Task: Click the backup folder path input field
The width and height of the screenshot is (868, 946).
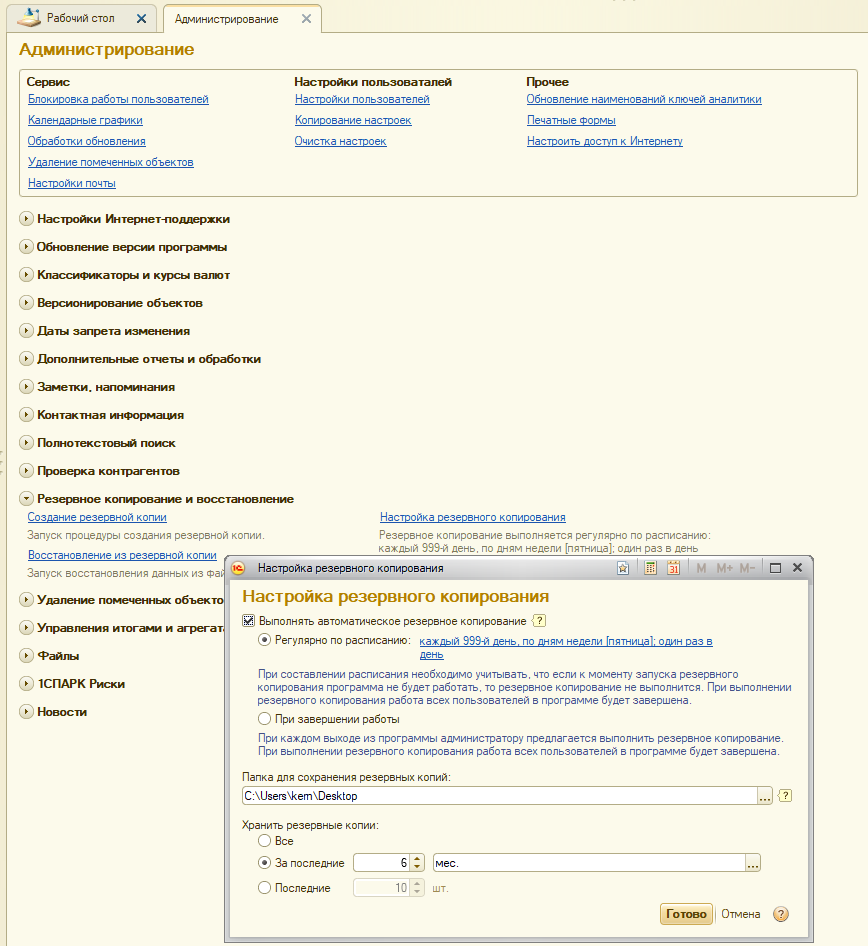Action: 499,796
